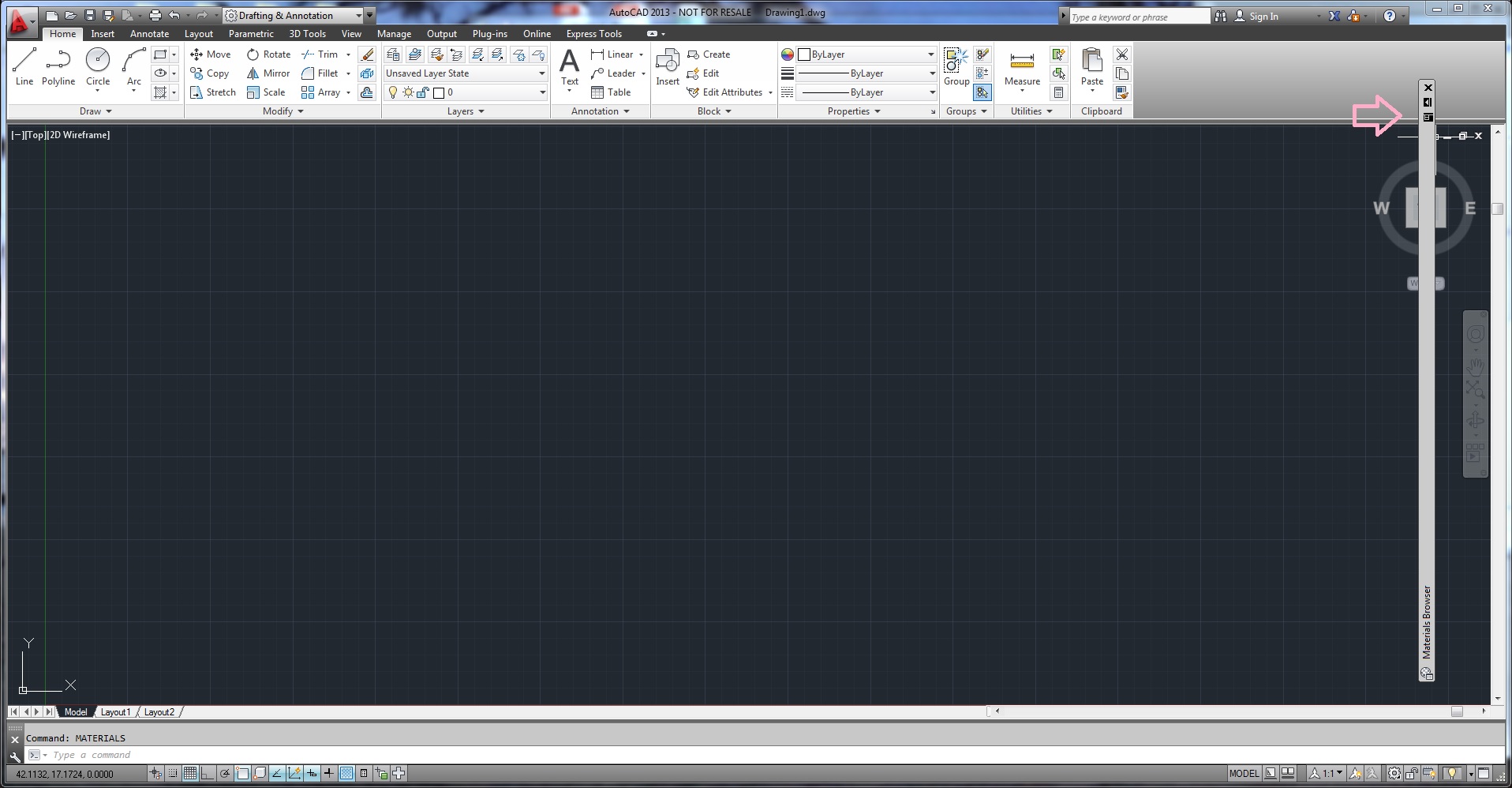This screenshot has width=1512, height=788.
Task: Select the Circle tool
Action: pos(97,65)
